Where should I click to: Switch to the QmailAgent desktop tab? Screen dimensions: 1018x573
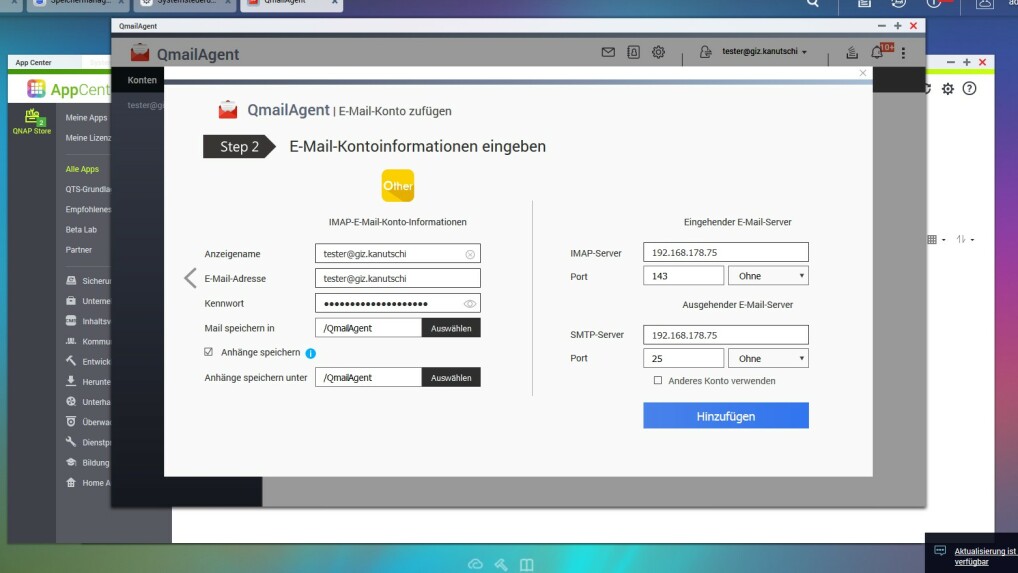(x=292, y=5)
